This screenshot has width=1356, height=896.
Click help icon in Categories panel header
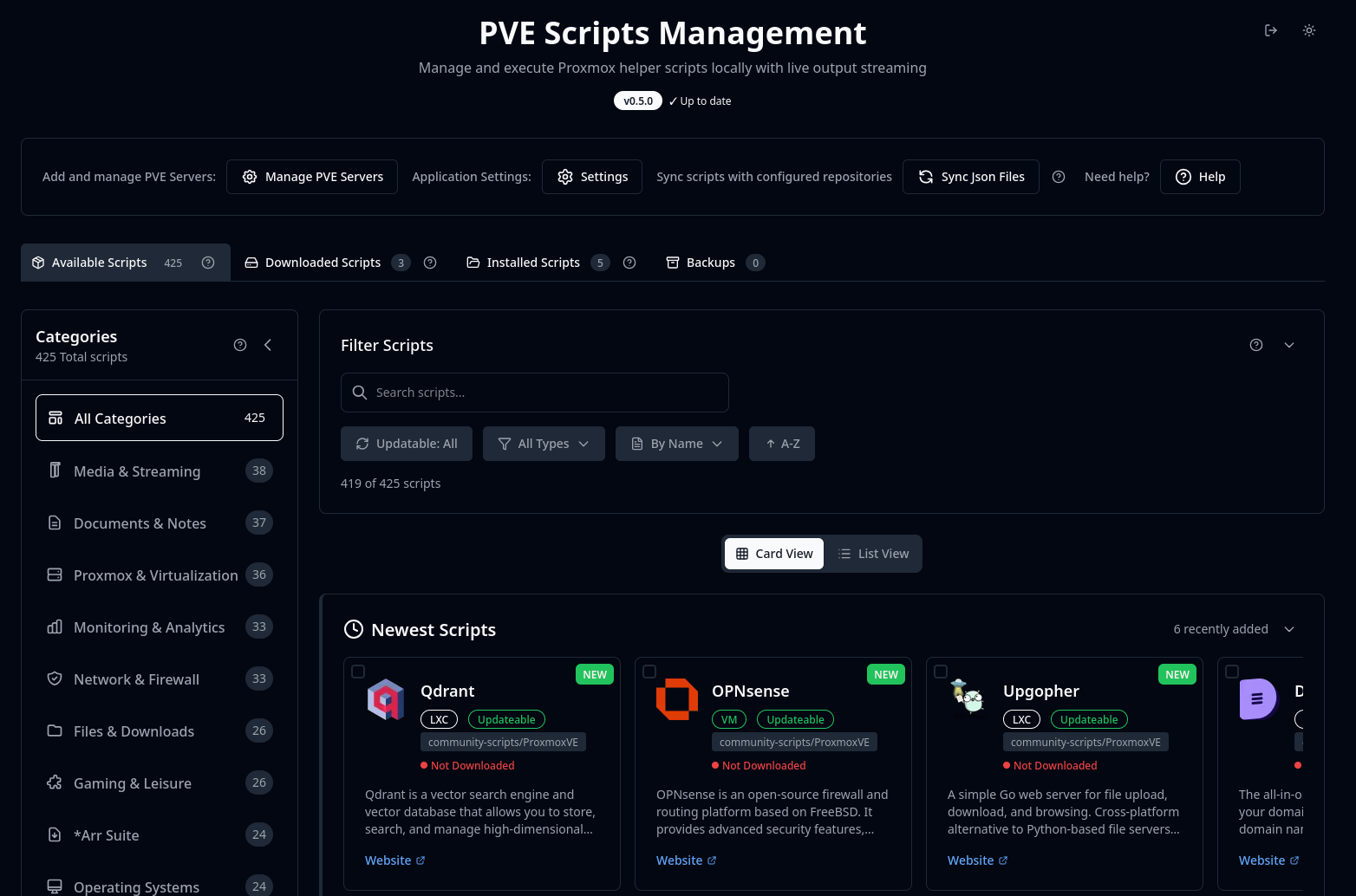tap(240, 345)
